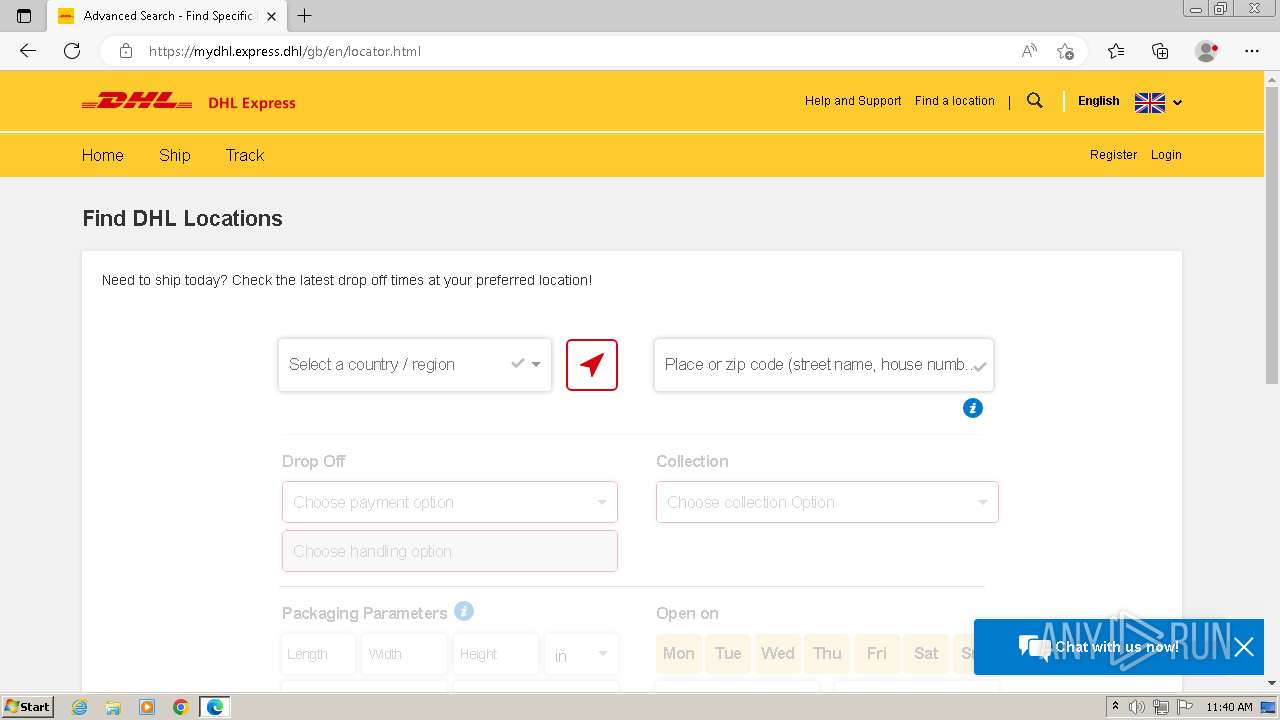This screenshot has width=1280, height=720.
Task: View site information lock icon
Action: point(125,51)
